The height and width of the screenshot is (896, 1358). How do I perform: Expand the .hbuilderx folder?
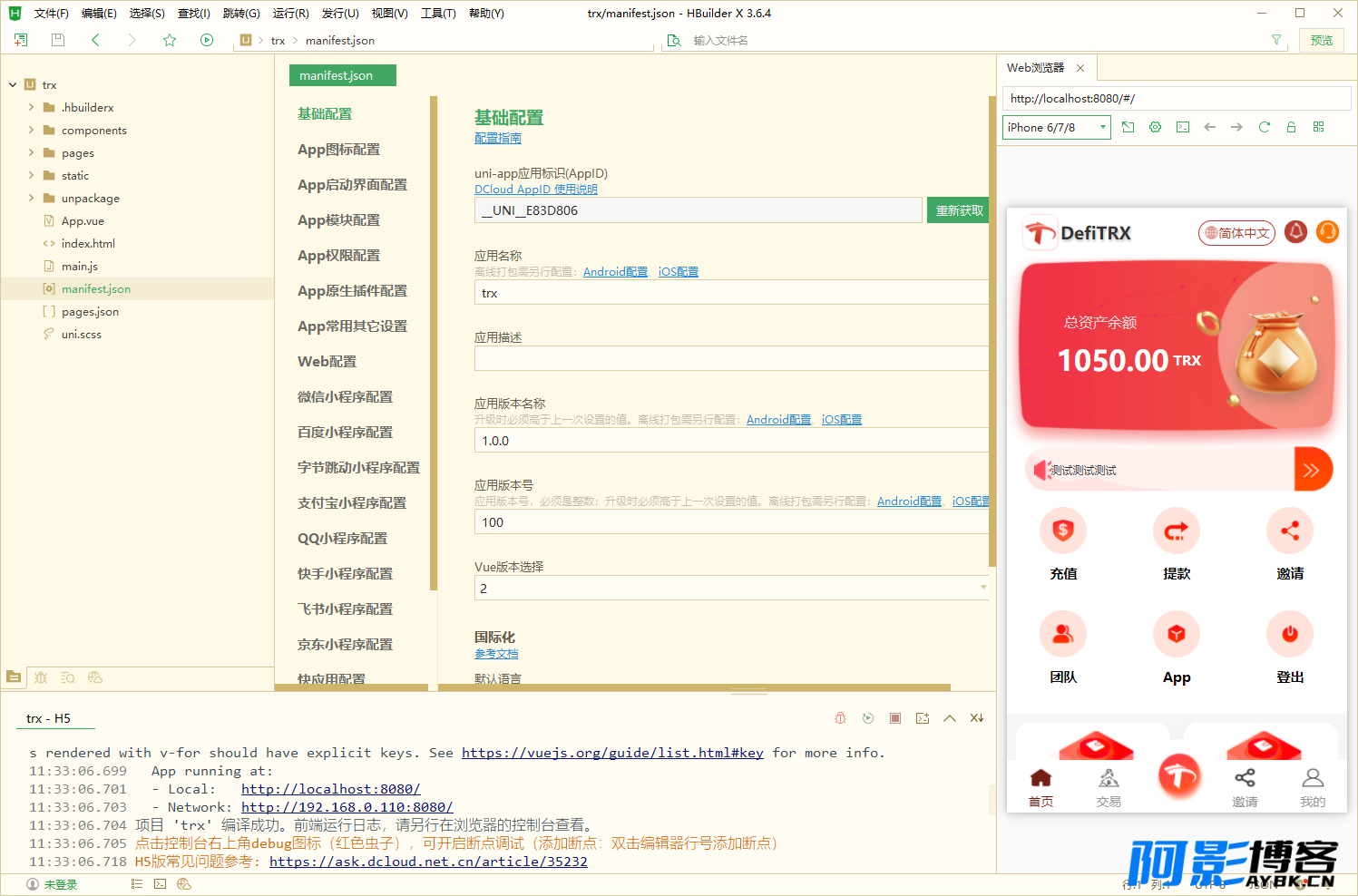pos(31,107)
